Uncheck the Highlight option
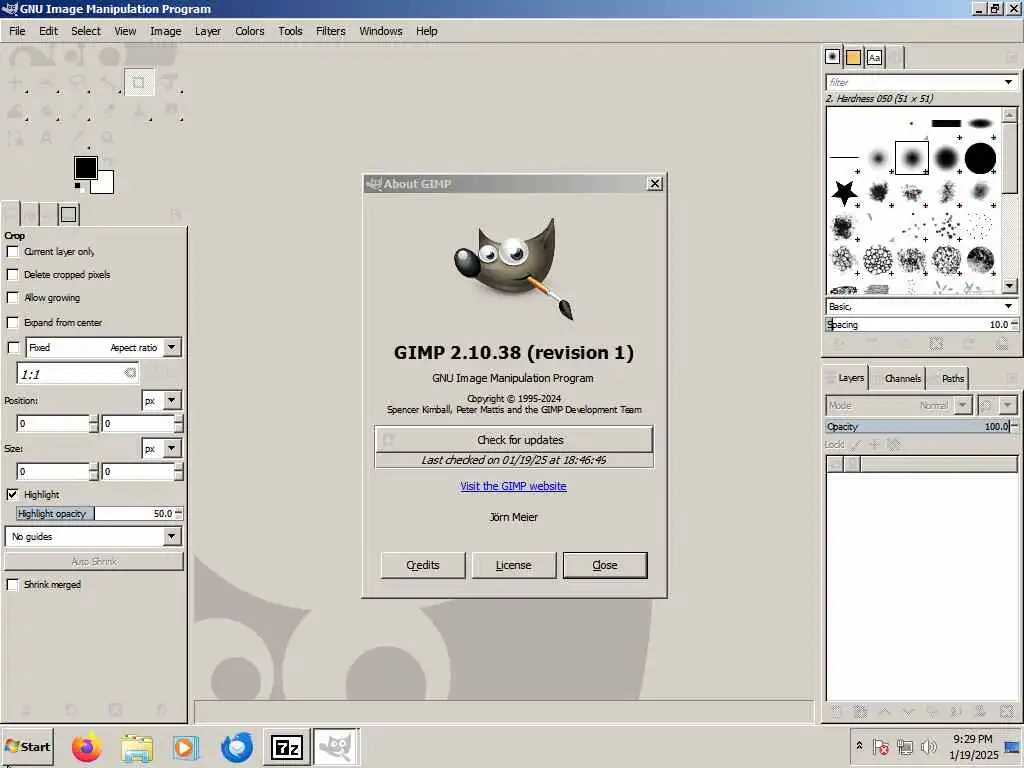The width and height of the screenshot is (1024, 768). point(12,494)
